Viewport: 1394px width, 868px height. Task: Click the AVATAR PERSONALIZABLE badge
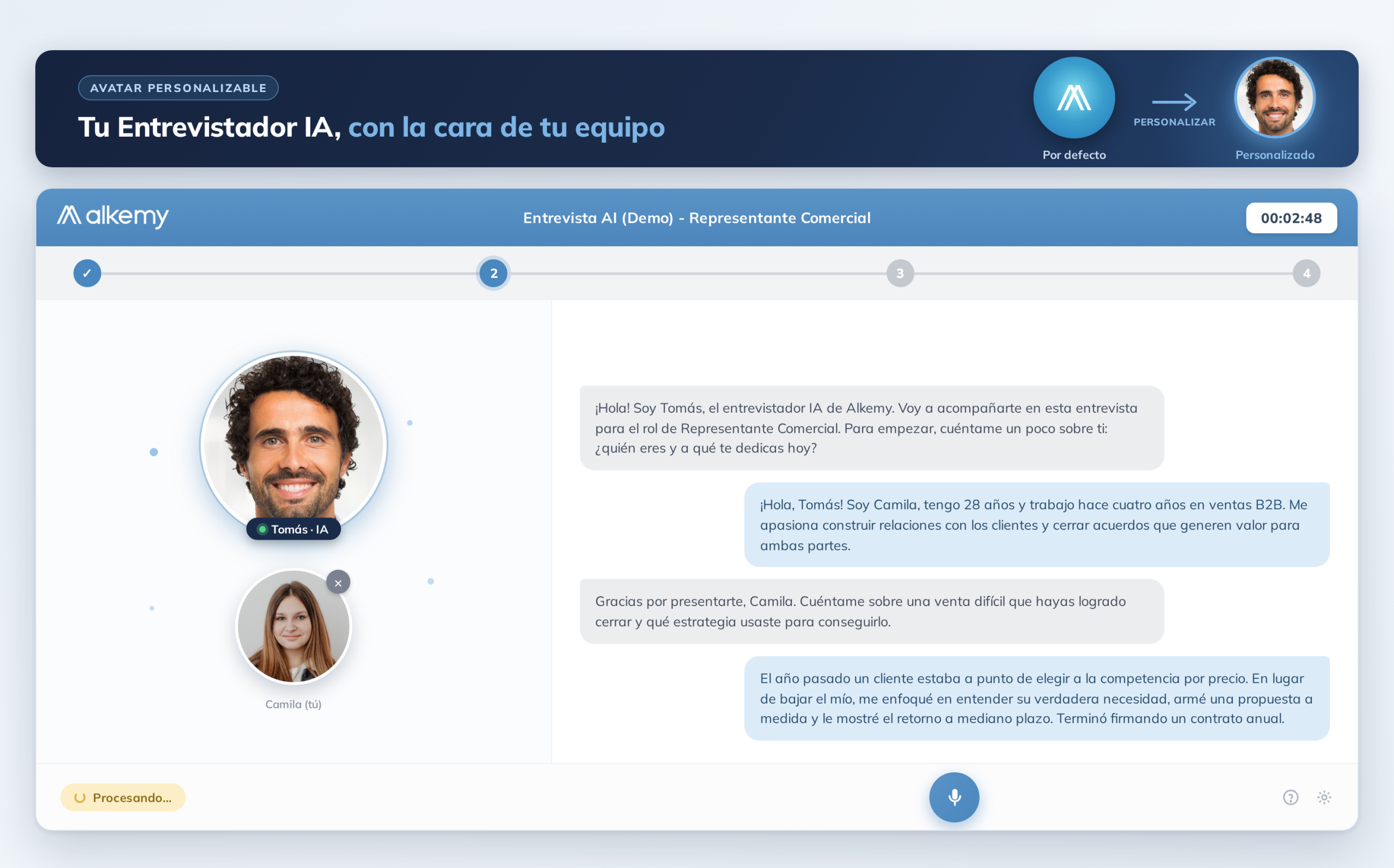click(x=179, y=88)
